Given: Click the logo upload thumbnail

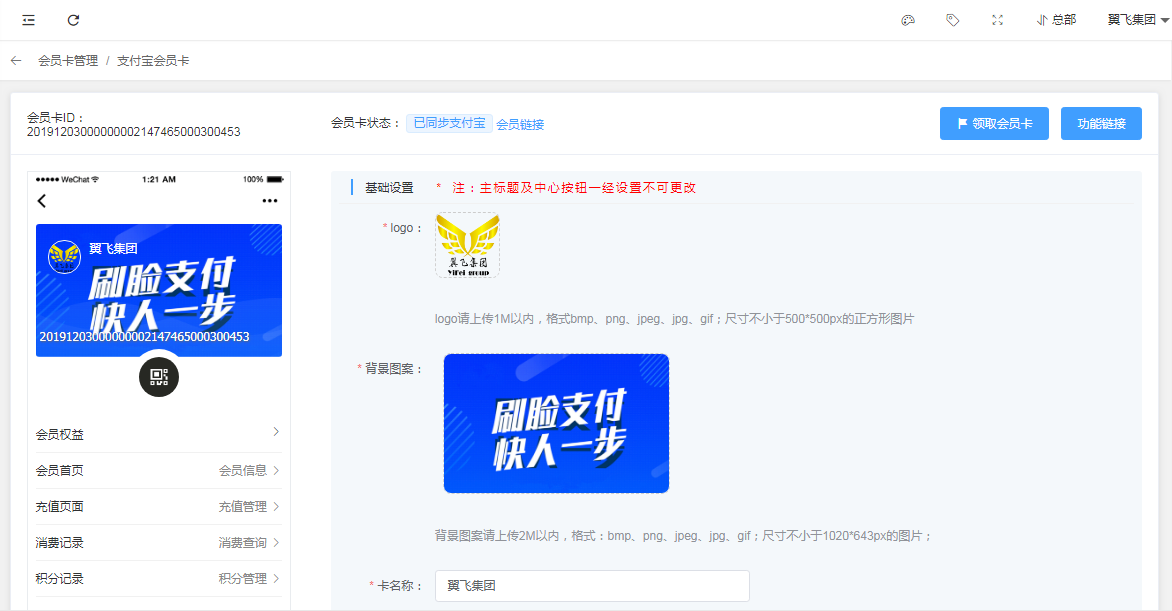Looking at the screenshot, I should click(467, 245).
